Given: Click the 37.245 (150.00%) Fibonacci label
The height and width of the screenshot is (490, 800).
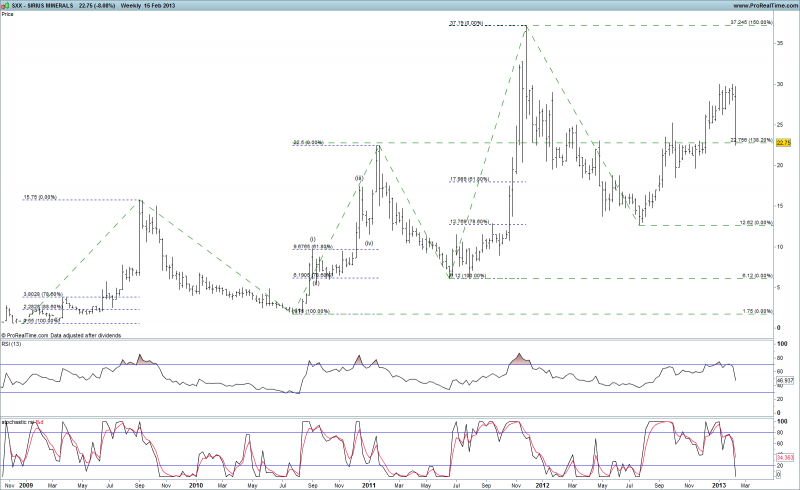Looking at the screenshot, I should [x=751, y=22].
